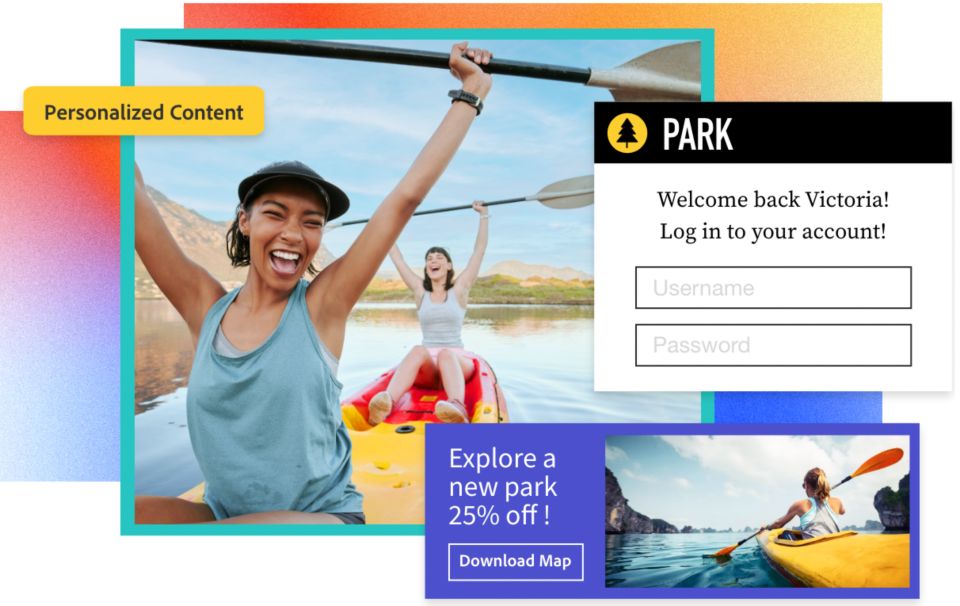The height and width of the screenshot is (606, 960).
Task: Select the Personalized Content yellow badge
Action: click(144, 111)
